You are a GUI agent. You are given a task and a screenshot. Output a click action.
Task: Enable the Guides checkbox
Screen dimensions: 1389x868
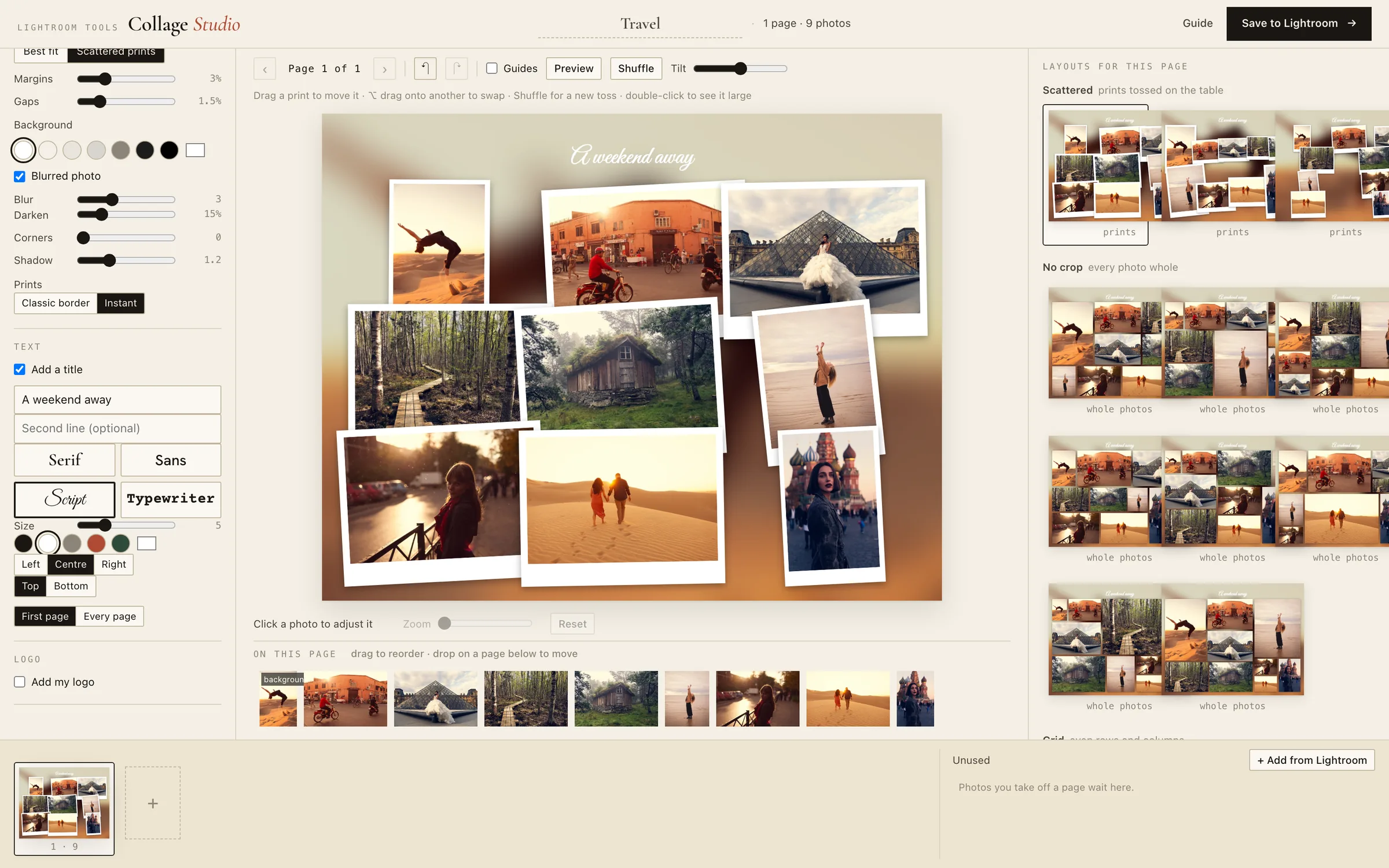(492, 68)
